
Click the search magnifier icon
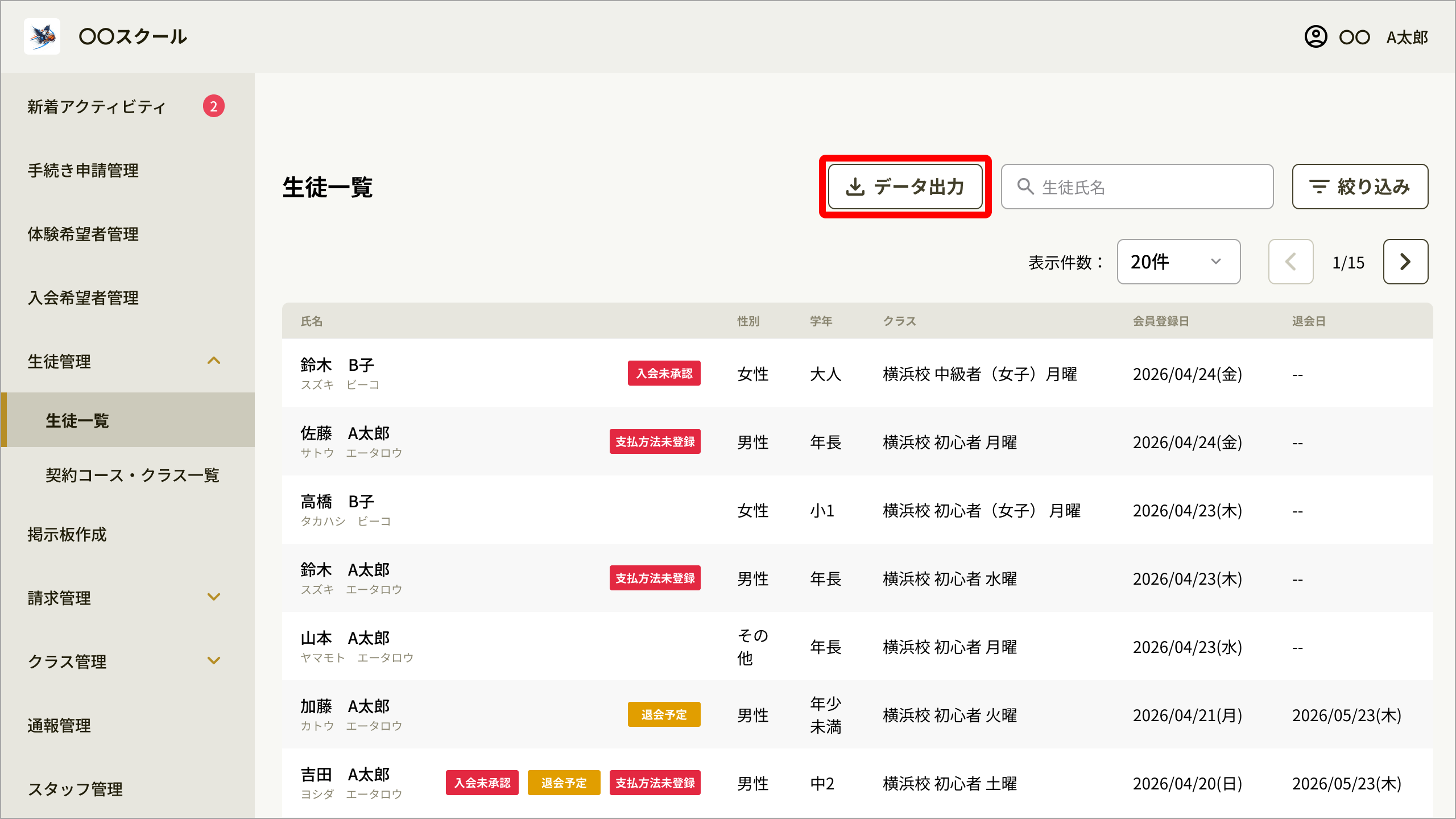click(1025, 187)
